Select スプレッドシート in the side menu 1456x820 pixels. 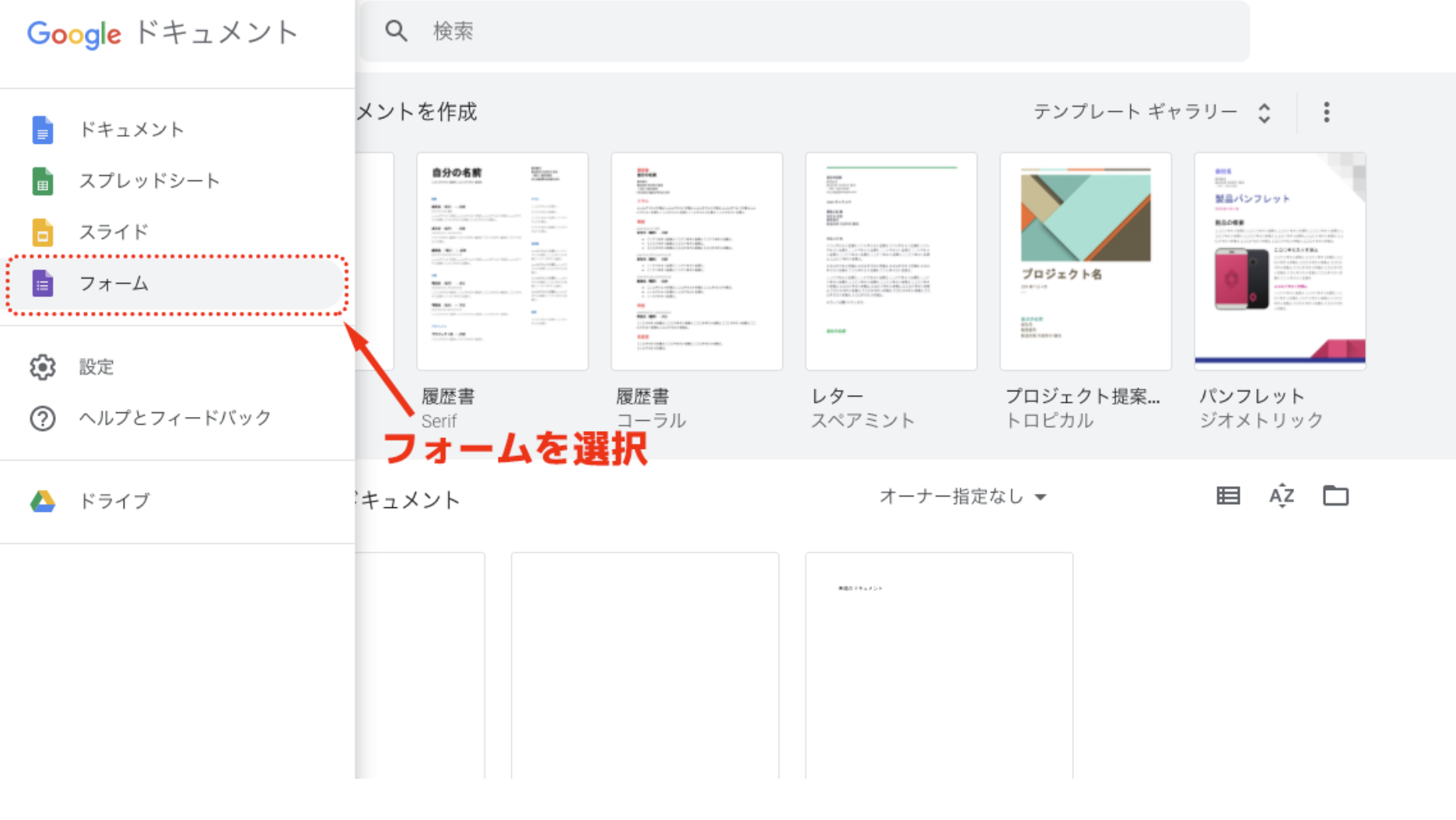tap(177, 180)
